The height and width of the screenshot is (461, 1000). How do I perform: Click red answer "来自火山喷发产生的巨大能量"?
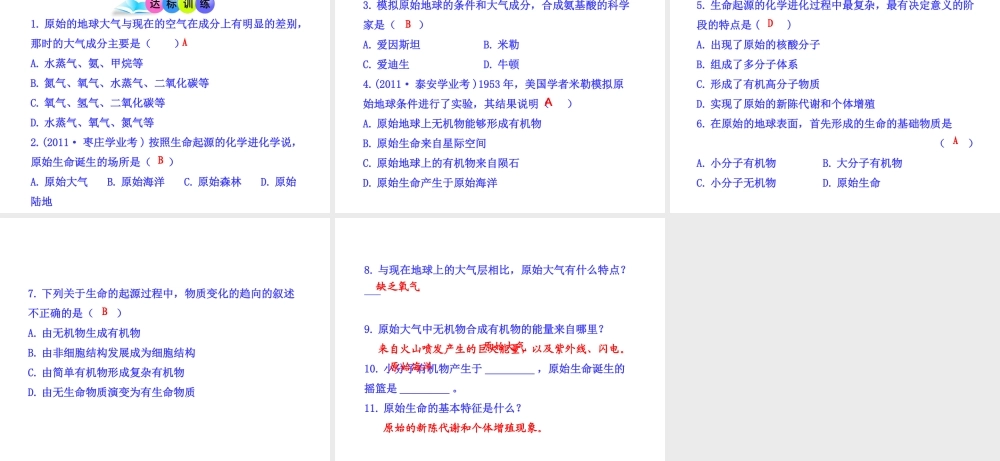(450, 349)
